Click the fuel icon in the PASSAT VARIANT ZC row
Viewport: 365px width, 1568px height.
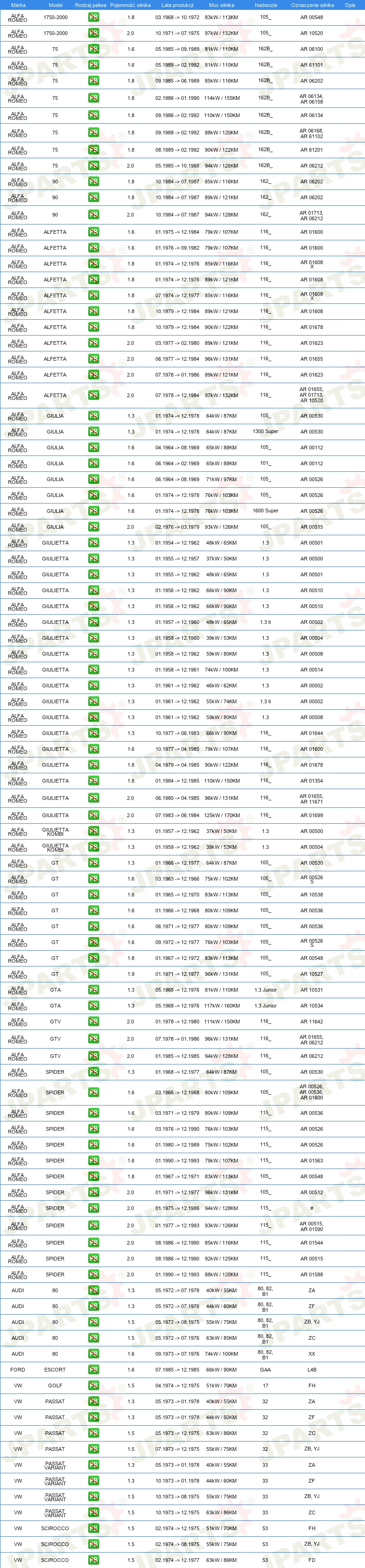(93, 1512)
